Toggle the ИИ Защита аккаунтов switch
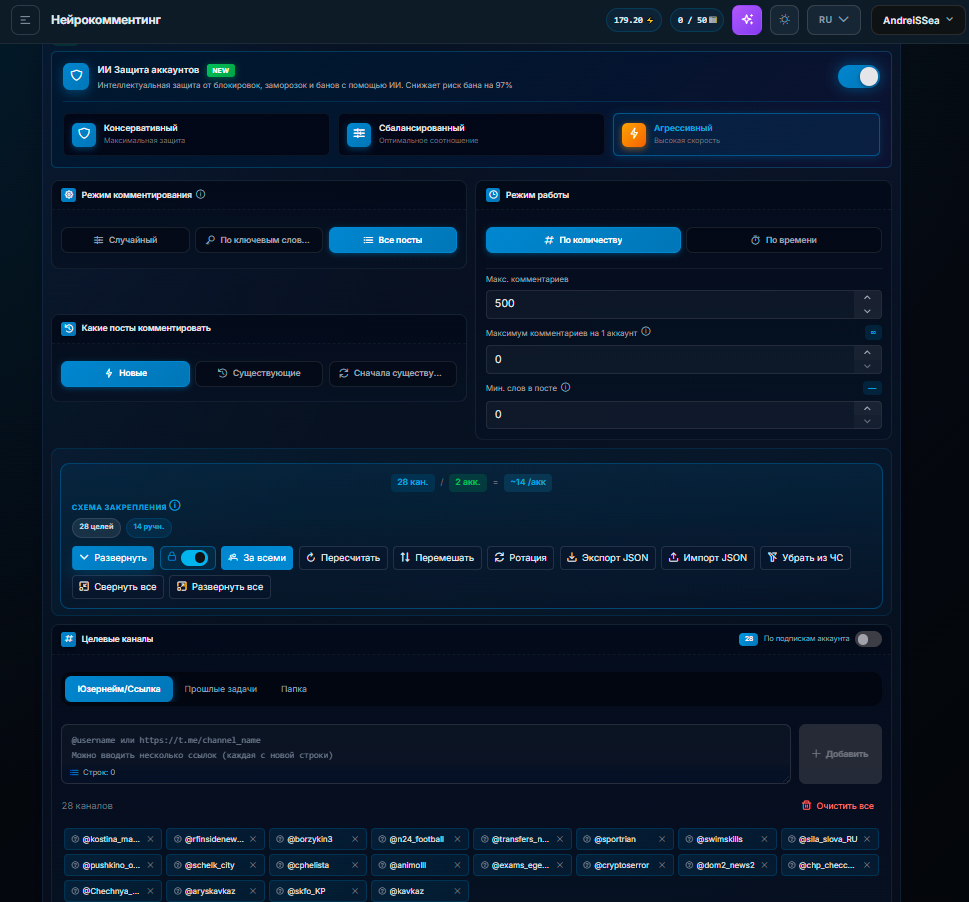This screenshot has height=902, width=969. coord(858,77)
